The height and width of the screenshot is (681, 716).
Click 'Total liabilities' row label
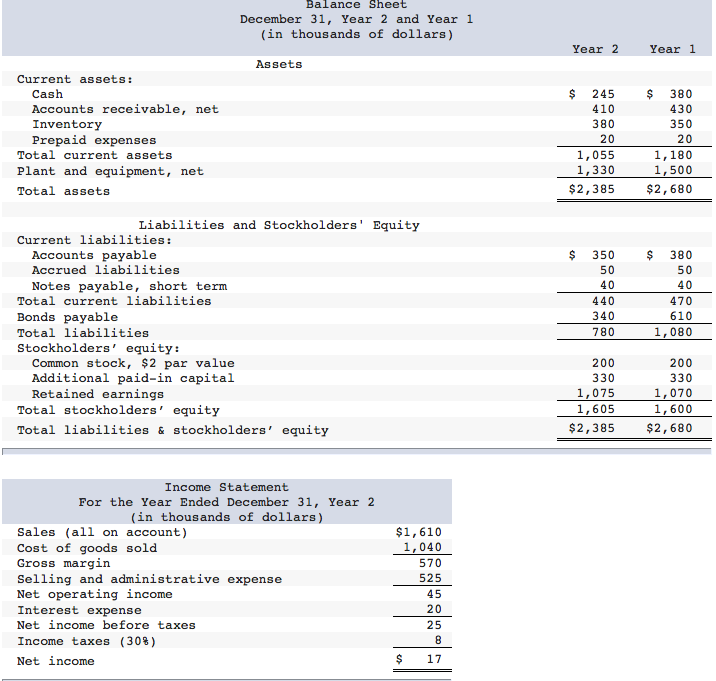(83, 333)
